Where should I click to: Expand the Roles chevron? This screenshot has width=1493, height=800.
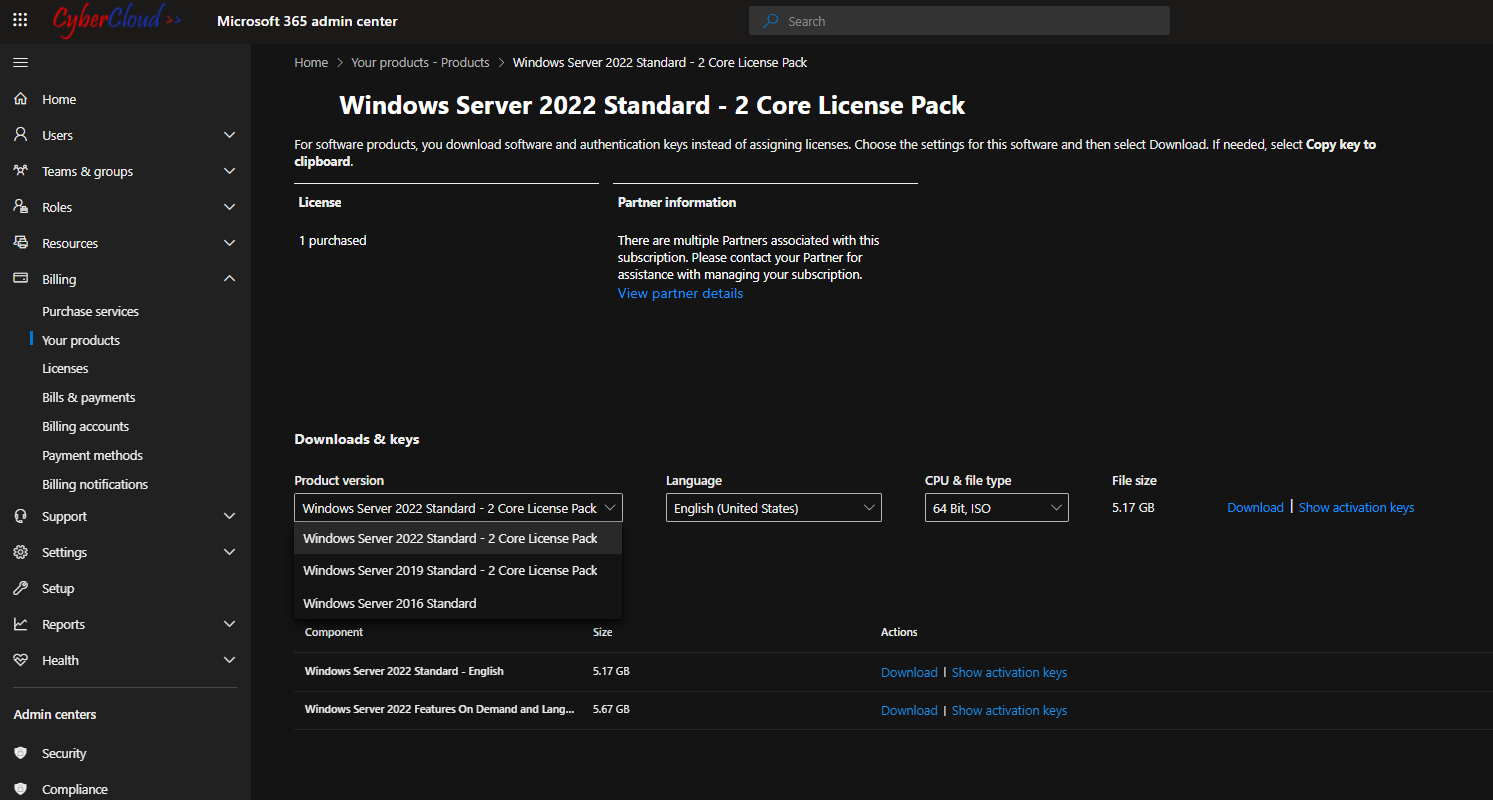229,207
